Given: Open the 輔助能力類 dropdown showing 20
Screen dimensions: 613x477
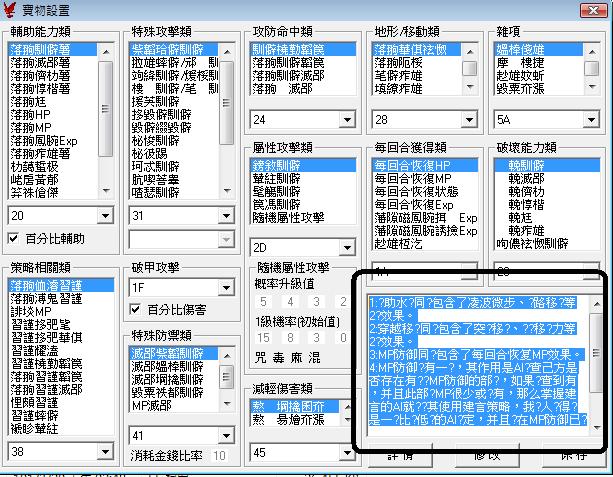Looking at the screenshot, I should tap(106, 215).
